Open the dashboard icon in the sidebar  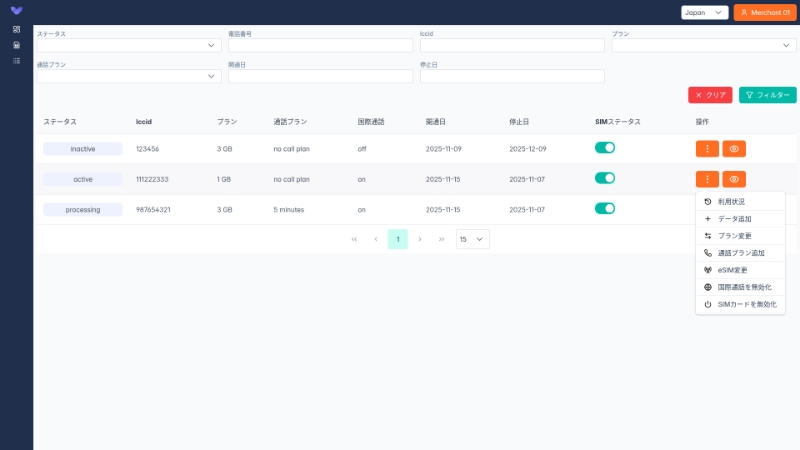pos(16,29)
